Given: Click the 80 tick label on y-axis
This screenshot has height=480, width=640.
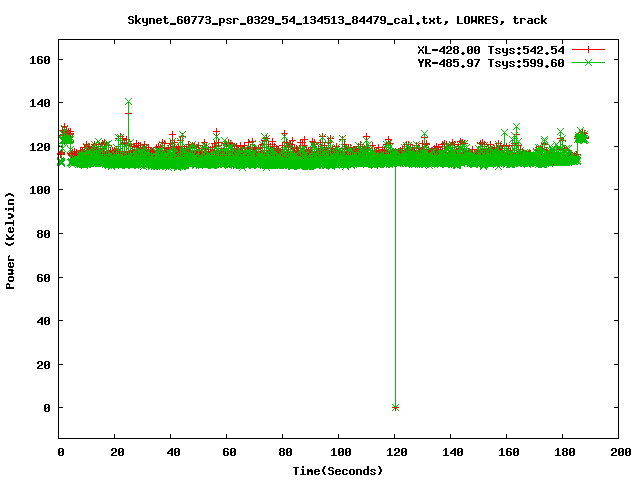Looking at the screenshot, I should [43, 234].
